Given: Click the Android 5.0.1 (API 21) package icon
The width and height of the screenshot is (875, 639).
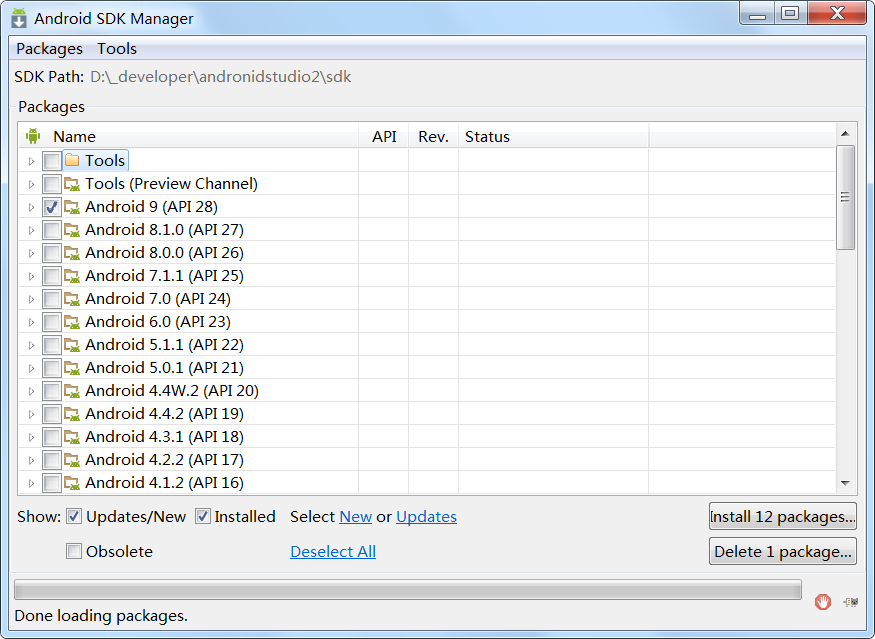Looking at the screenshot, I should pyautogui.click(x=71, y=368).
